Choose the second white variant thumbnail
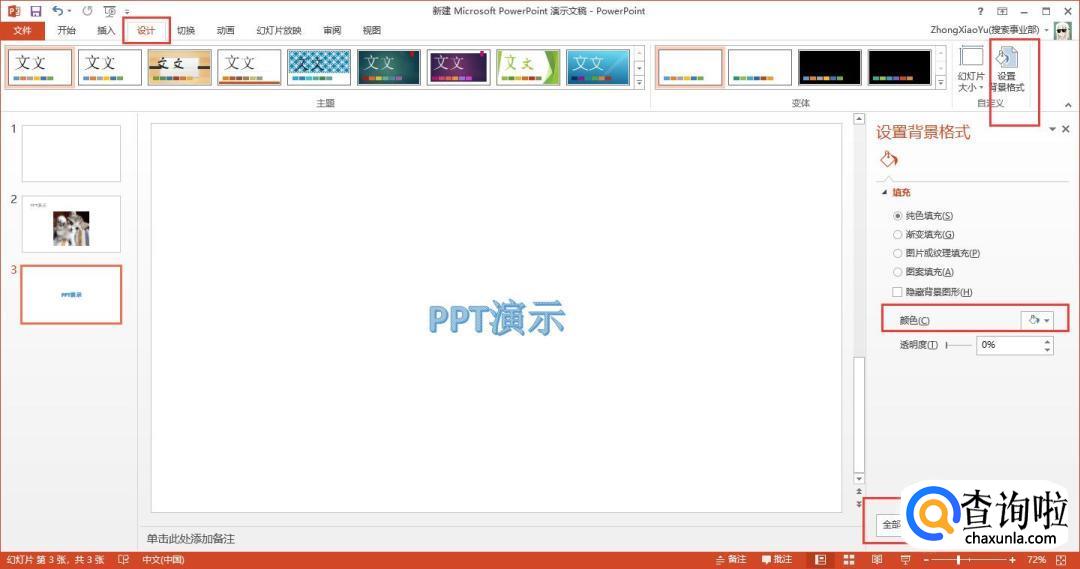Viewport: 1080px width, 569px height. (x=760, y=67)
